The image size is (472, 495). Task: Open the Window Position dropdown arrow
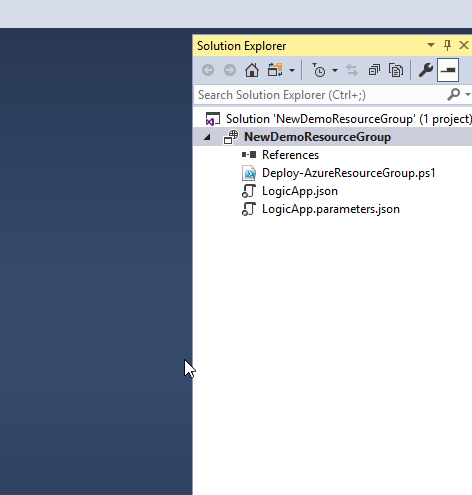click(431, 45)
